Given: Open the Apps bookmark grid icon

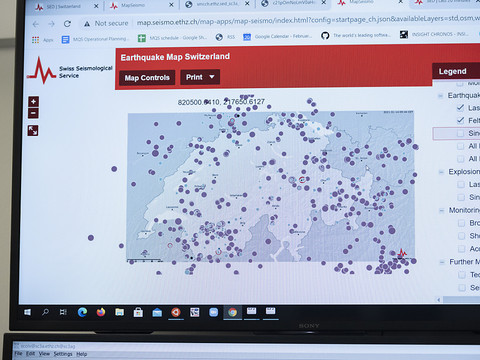Looking at the screenshot, I should (35, 40).
